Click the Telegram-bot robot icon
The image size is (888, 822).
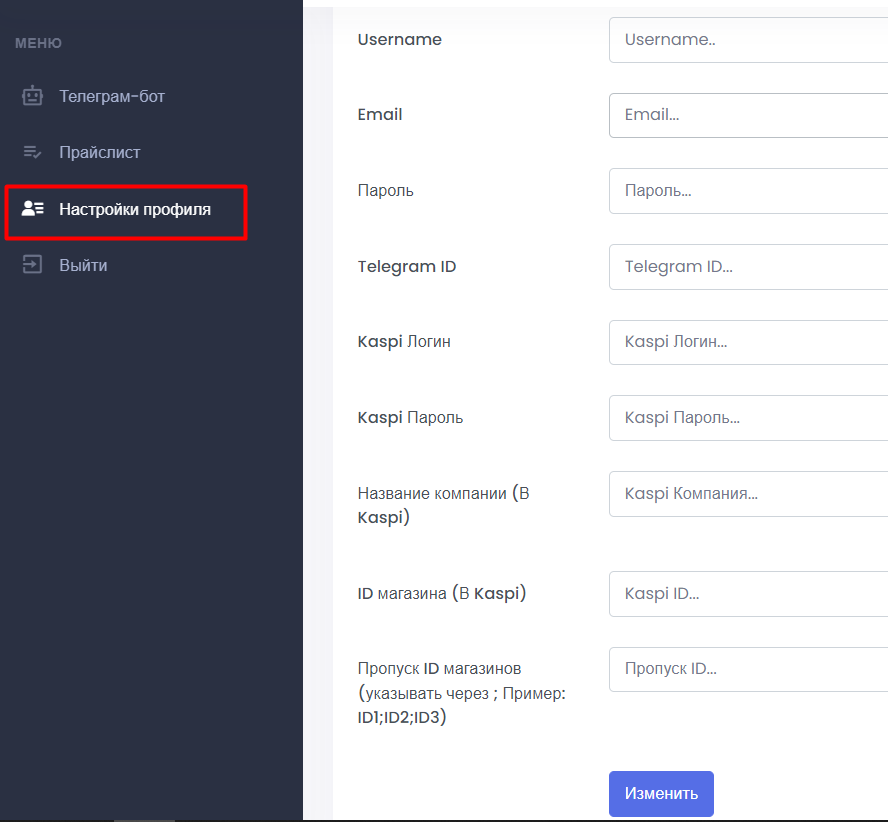(32, 96)
